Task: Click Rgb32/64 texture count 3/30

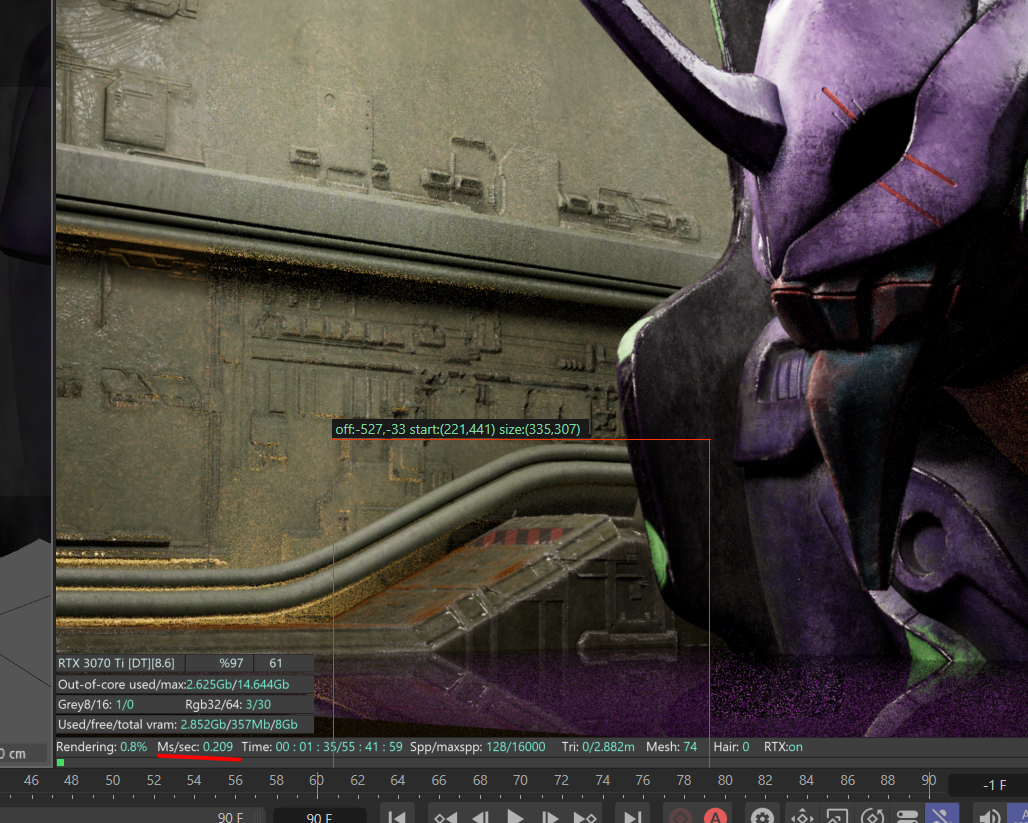Action: pos(258,705)
